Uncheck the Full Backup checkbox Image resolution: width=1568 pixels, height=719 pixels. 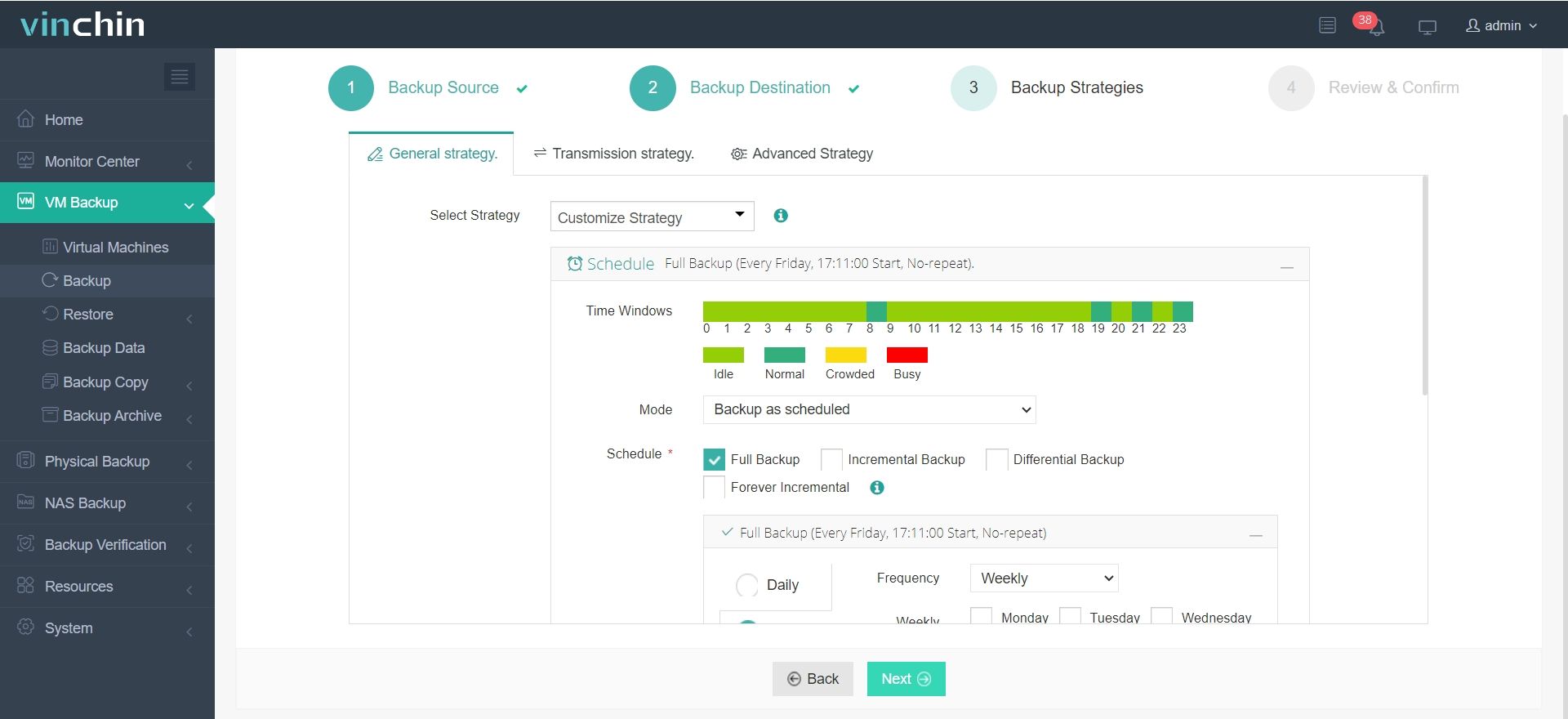coord(714,460)
